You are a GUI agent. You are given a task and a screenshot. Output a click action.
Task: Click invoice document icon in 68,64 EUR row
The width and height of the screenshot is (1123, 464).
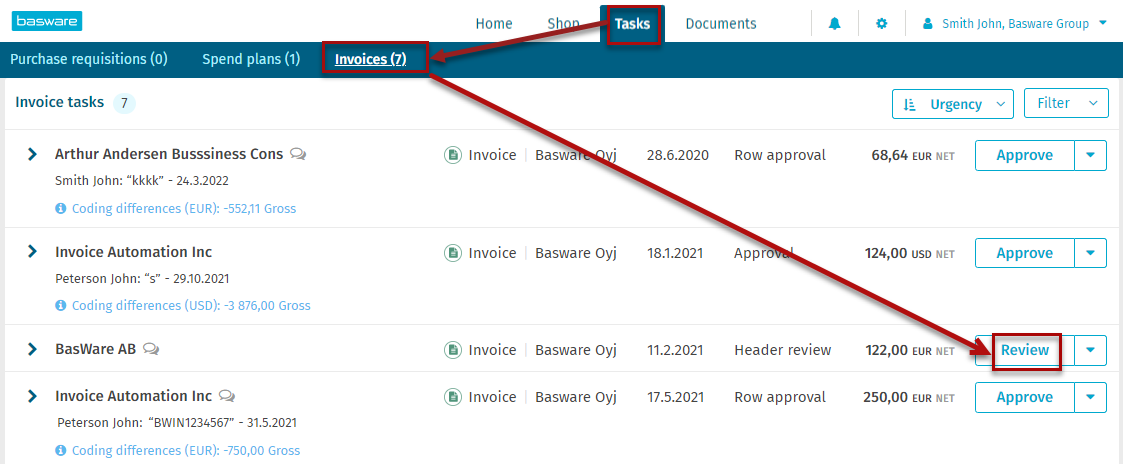coord(453,155)
